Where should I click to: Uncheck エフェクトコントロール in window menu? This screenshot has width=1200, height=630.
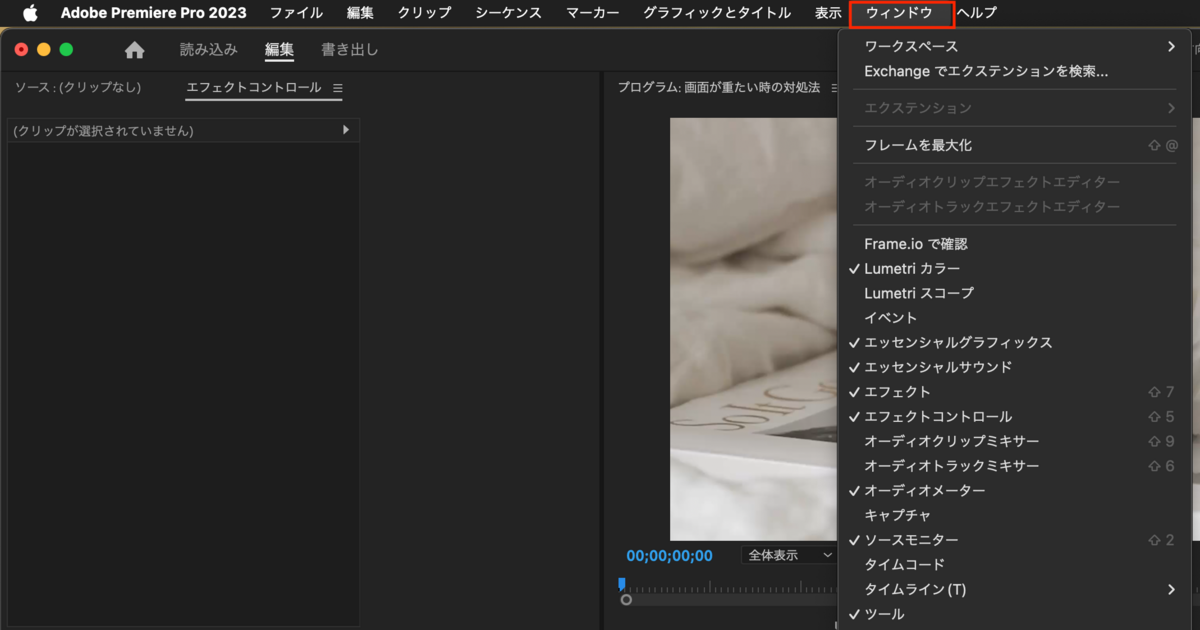tap(1015, 416)
